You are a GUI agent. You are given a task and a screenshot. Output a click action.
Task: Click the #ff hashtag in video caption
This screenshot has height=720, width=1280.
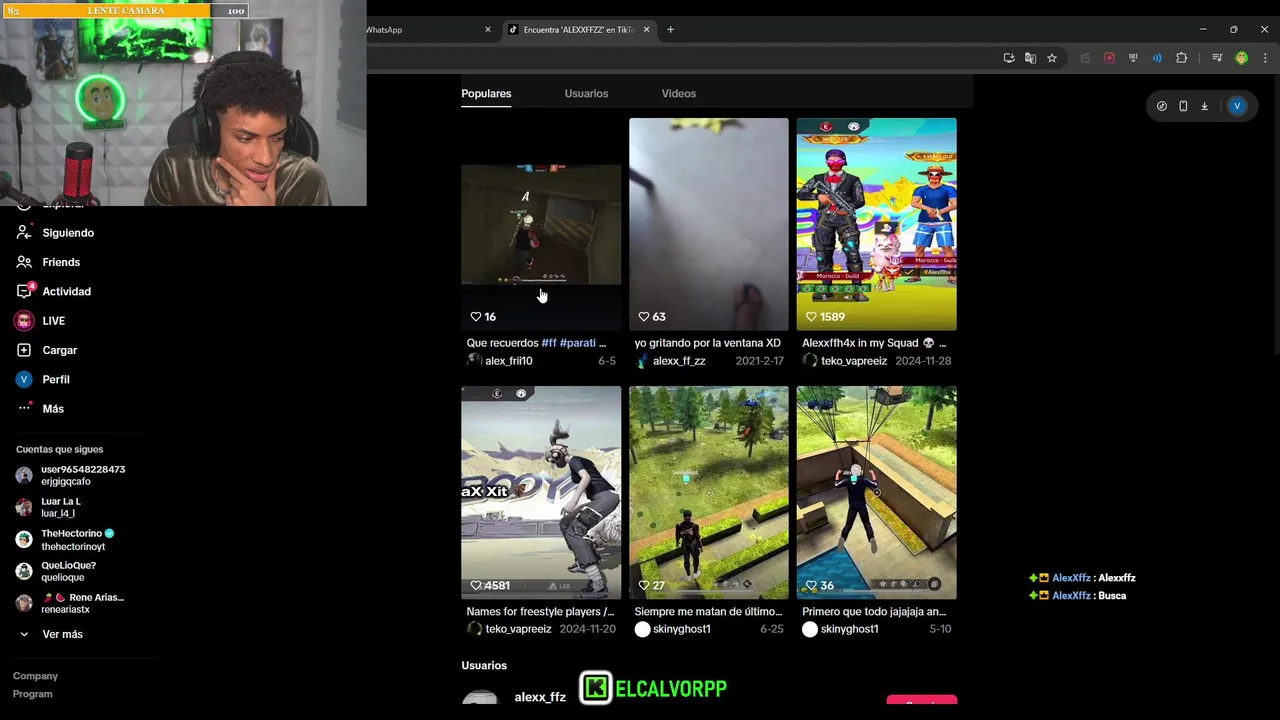pyautogui.click(x=549, y=343)
